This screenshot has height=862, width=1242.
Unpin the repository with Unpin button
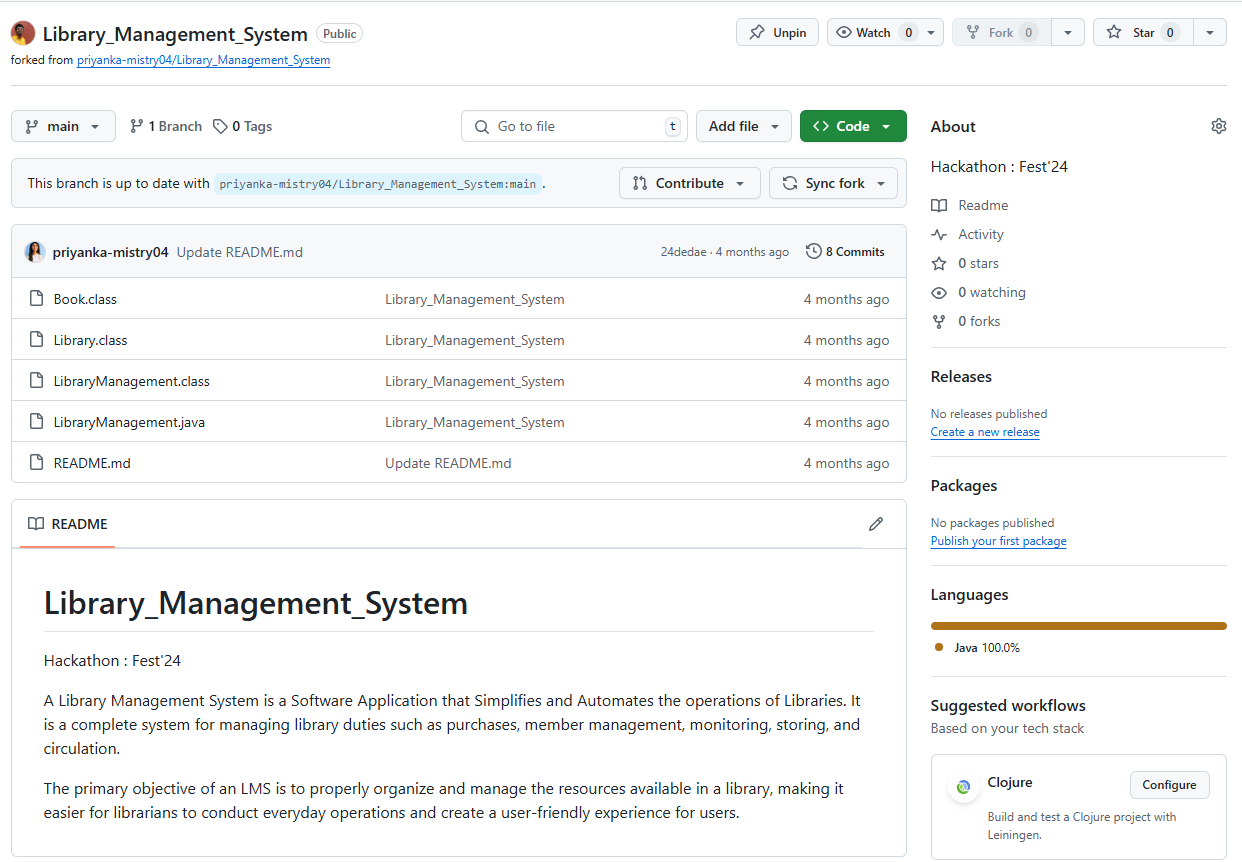pos(778,33)
